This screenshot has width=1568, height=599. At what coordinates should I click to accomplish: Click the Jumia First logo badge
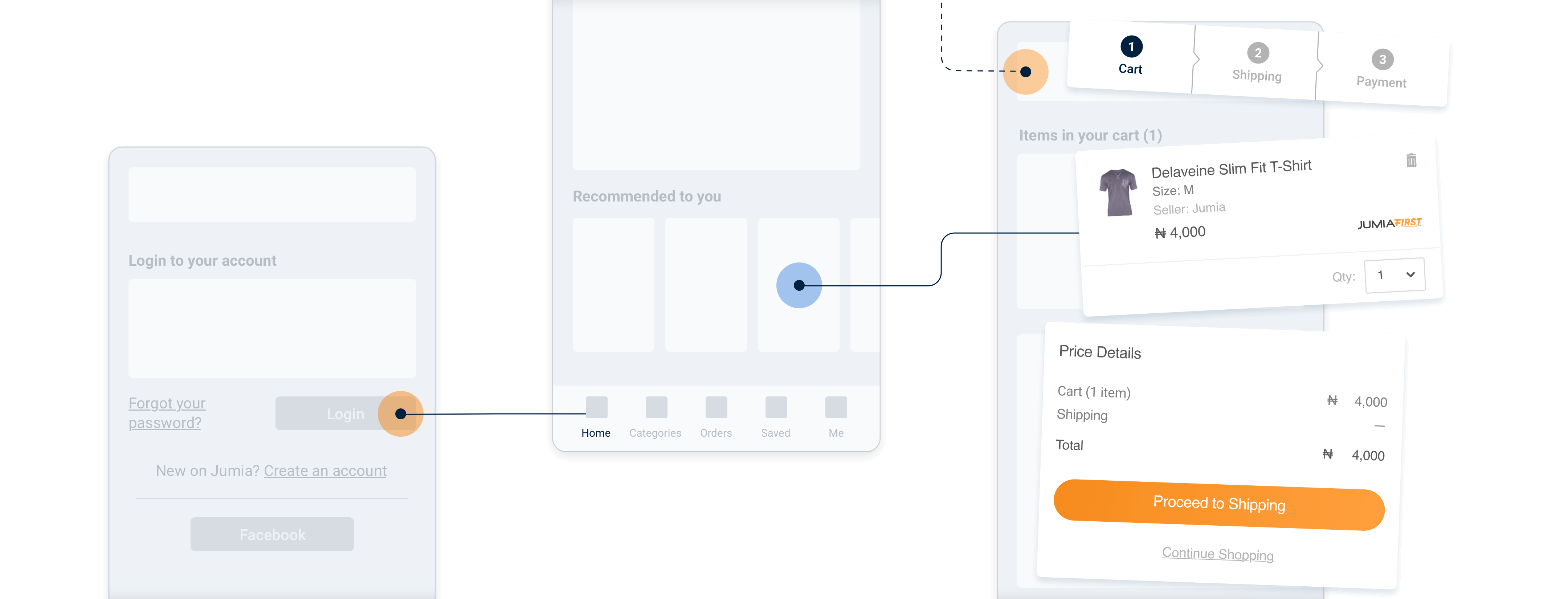coord(1389,223)
